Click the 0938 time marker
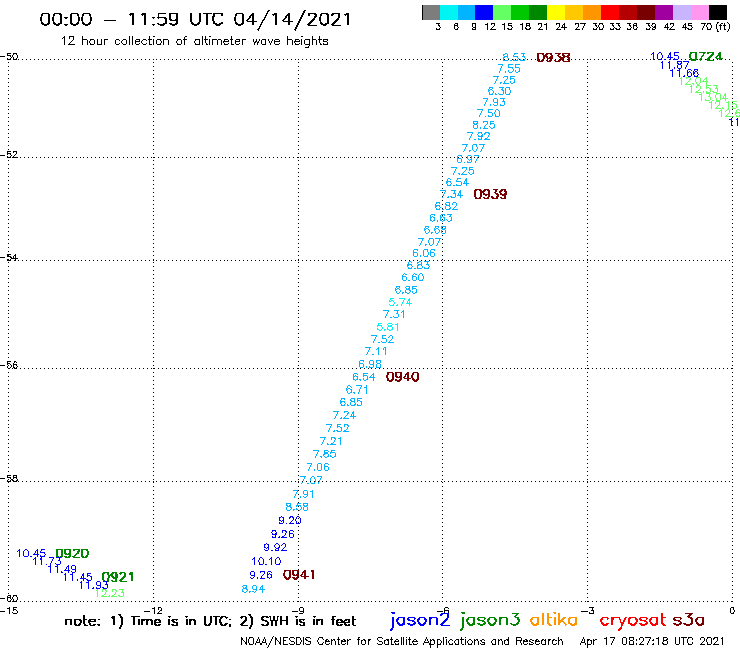The height and width of the screenshot is (650, 740). (x=553, y=58)
